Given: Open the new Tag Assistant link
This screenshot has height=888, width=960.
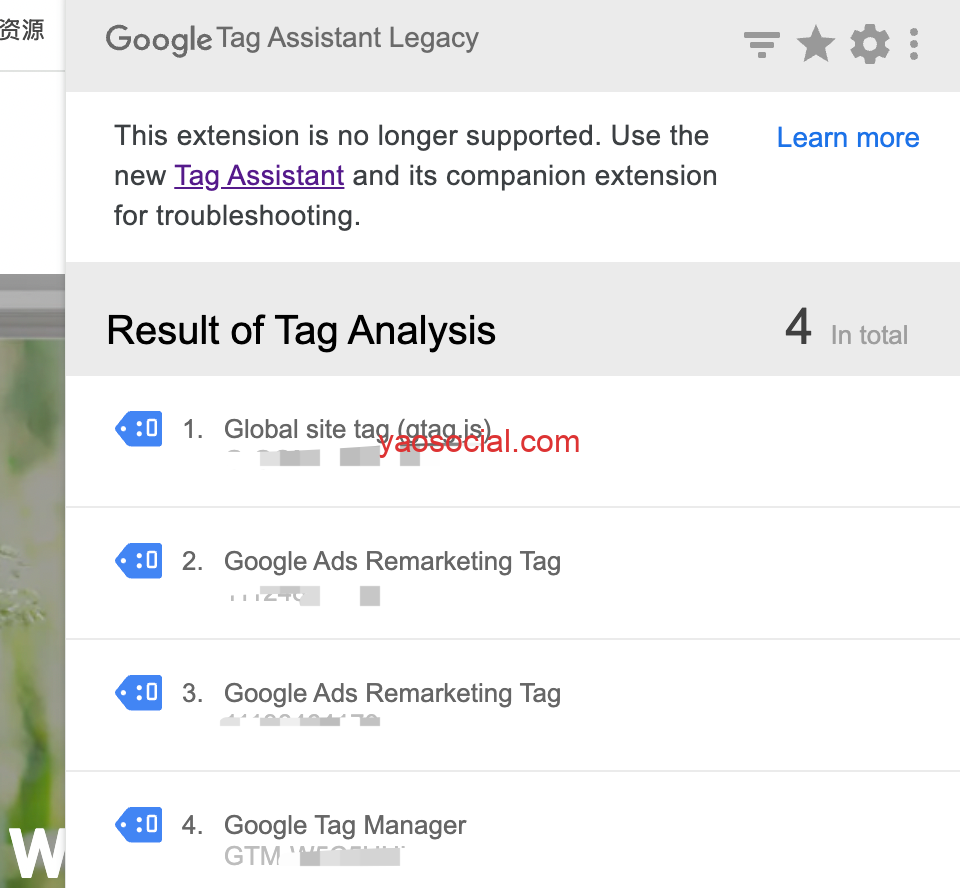Looking at the screenshot, I should [259, 176].
